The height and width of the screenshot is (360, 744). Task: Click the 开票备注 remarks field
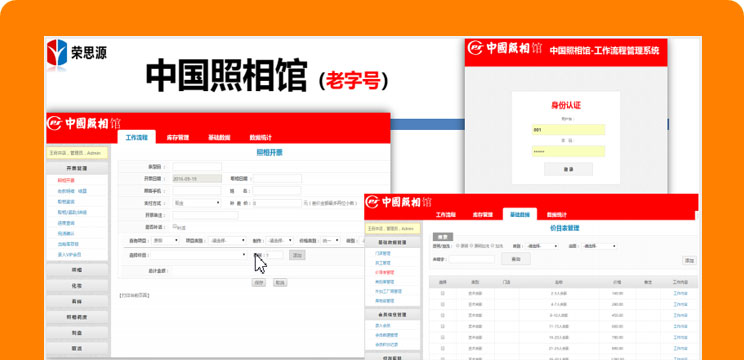[205, 215]
